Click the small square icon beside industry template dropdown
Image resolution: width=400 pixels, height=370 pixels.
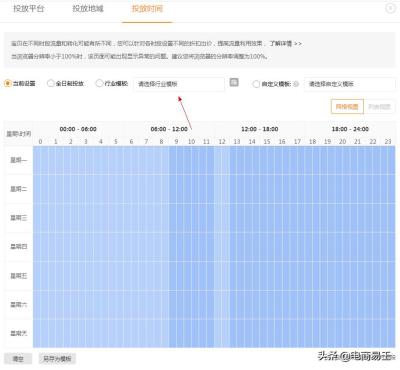pos(234,82)
